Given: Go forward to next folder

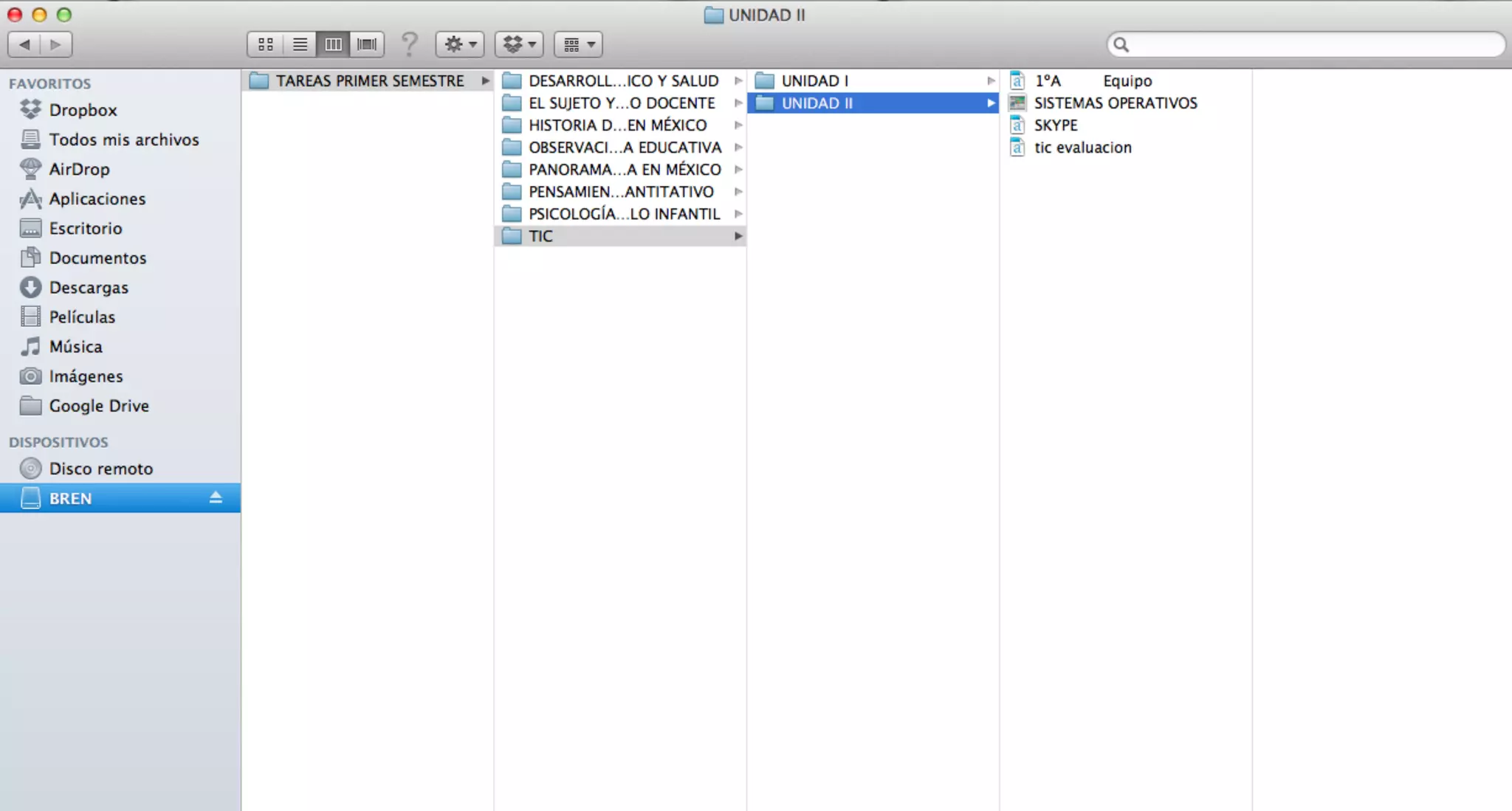Looking at the screenshot, I should (56, 45).
